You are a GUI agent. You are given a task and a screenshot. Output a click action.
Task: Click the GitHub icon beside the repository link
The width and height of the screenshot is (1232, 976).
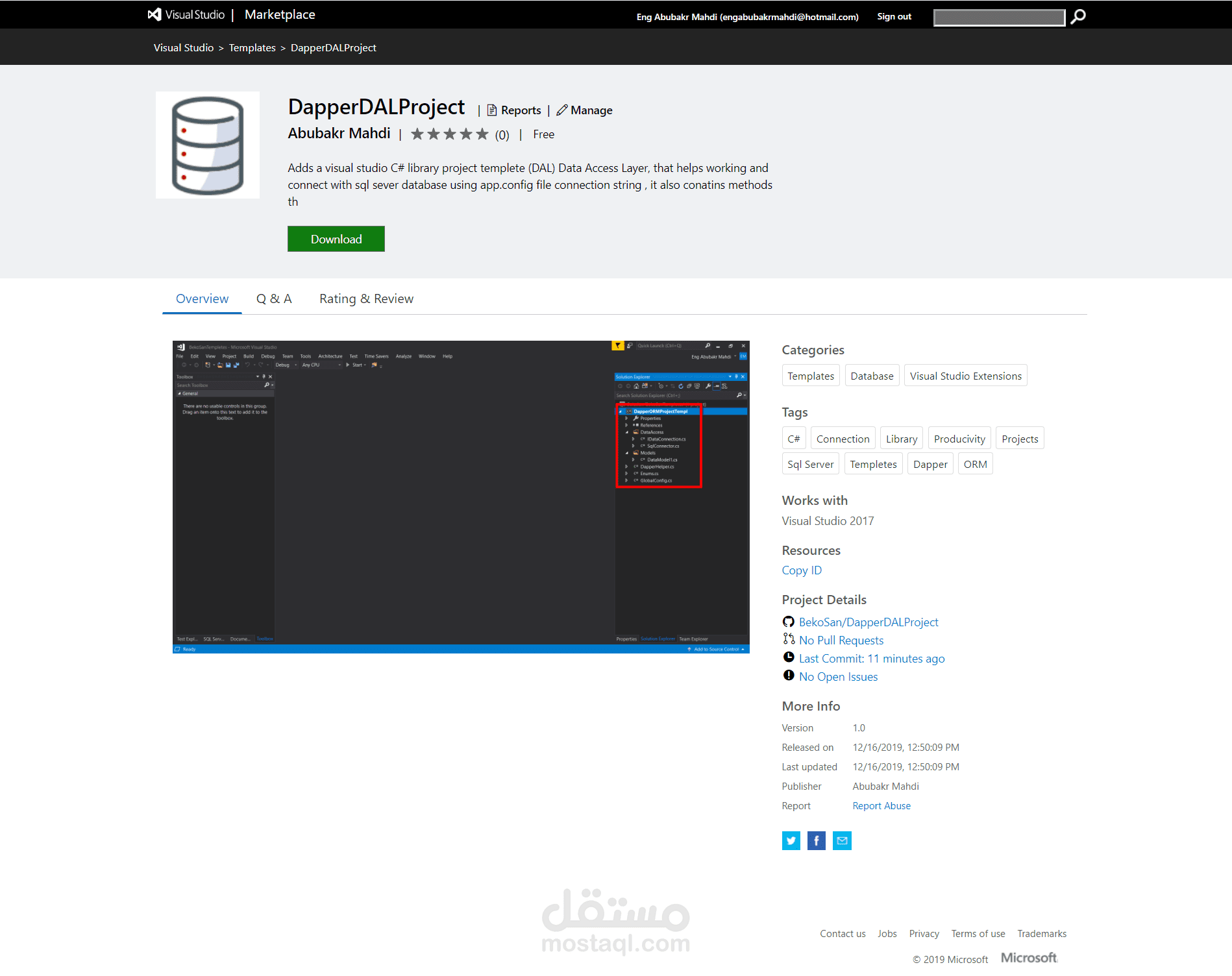coord(788,621)
